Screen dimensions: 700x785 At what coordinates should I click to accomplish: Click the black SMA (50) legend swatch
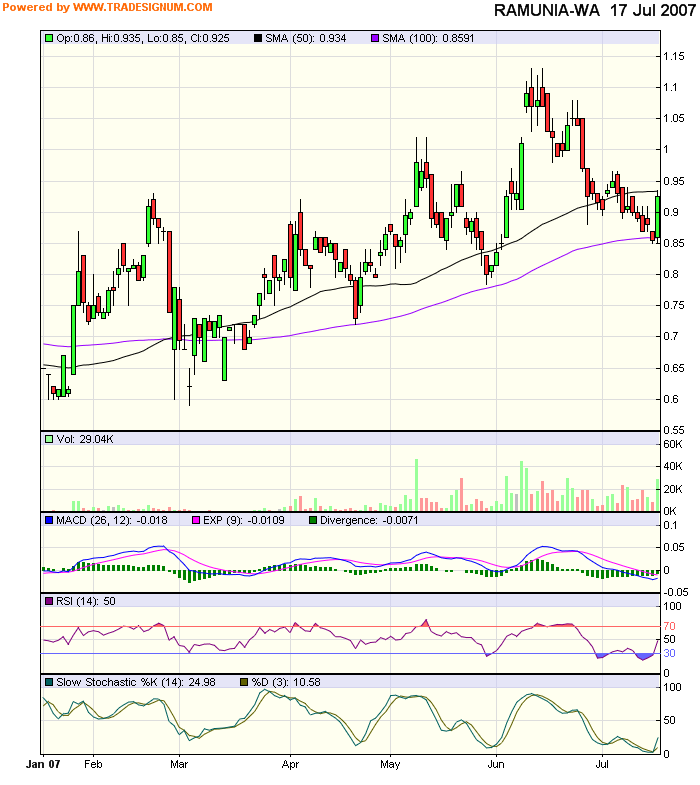(x=258, y=37)
